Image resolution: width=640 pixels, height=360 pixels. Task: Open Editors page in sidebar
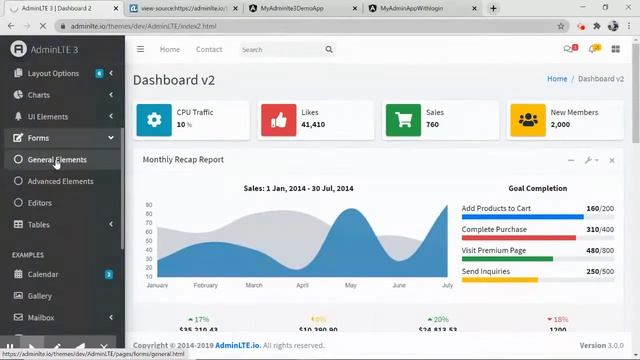click(62, 203)
